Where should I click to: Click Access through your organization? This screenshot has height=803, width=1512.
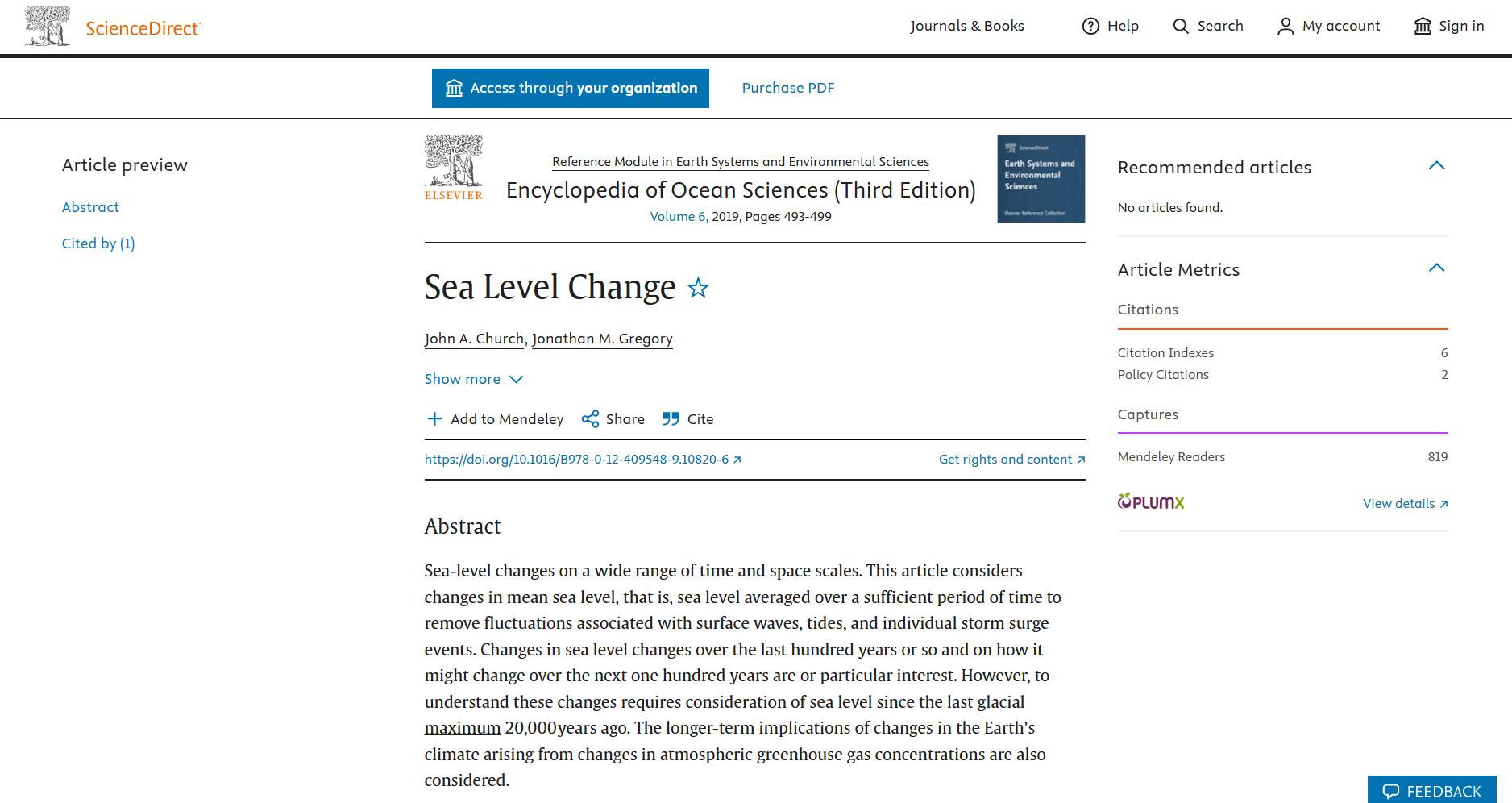coord(570,88)
